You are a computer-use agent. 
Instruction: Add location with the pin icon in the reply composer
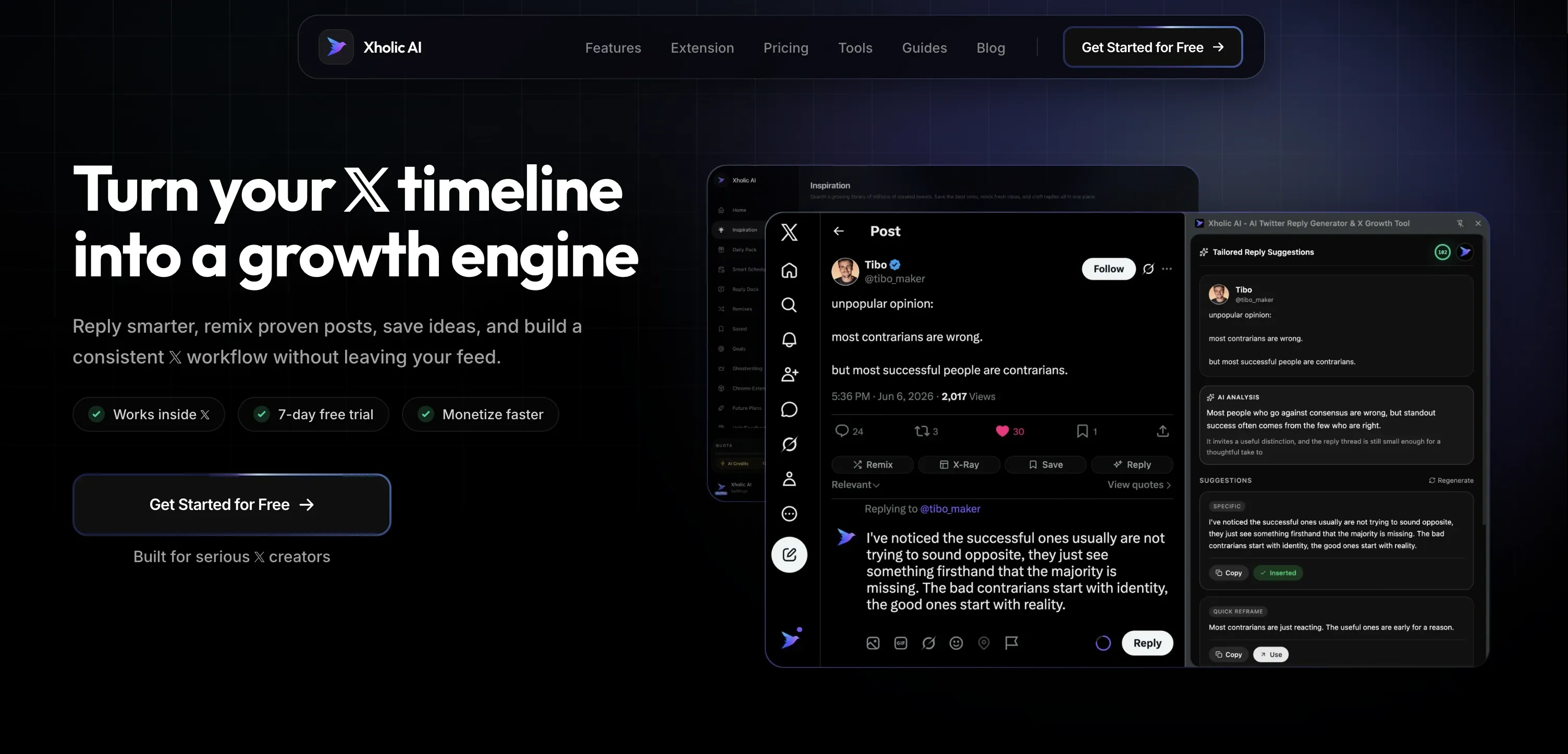[984, 642]
